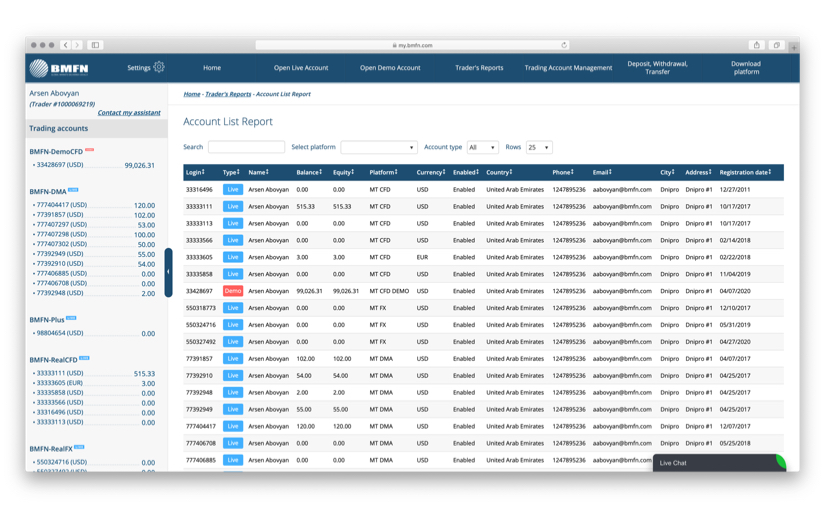Sort by Email column

[x=602, y=173]
